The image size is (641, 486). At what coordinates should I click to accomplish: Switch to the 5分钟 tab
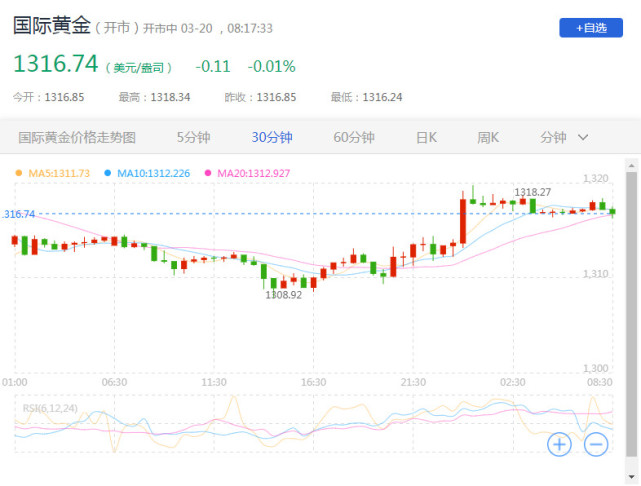pos(193,137)
